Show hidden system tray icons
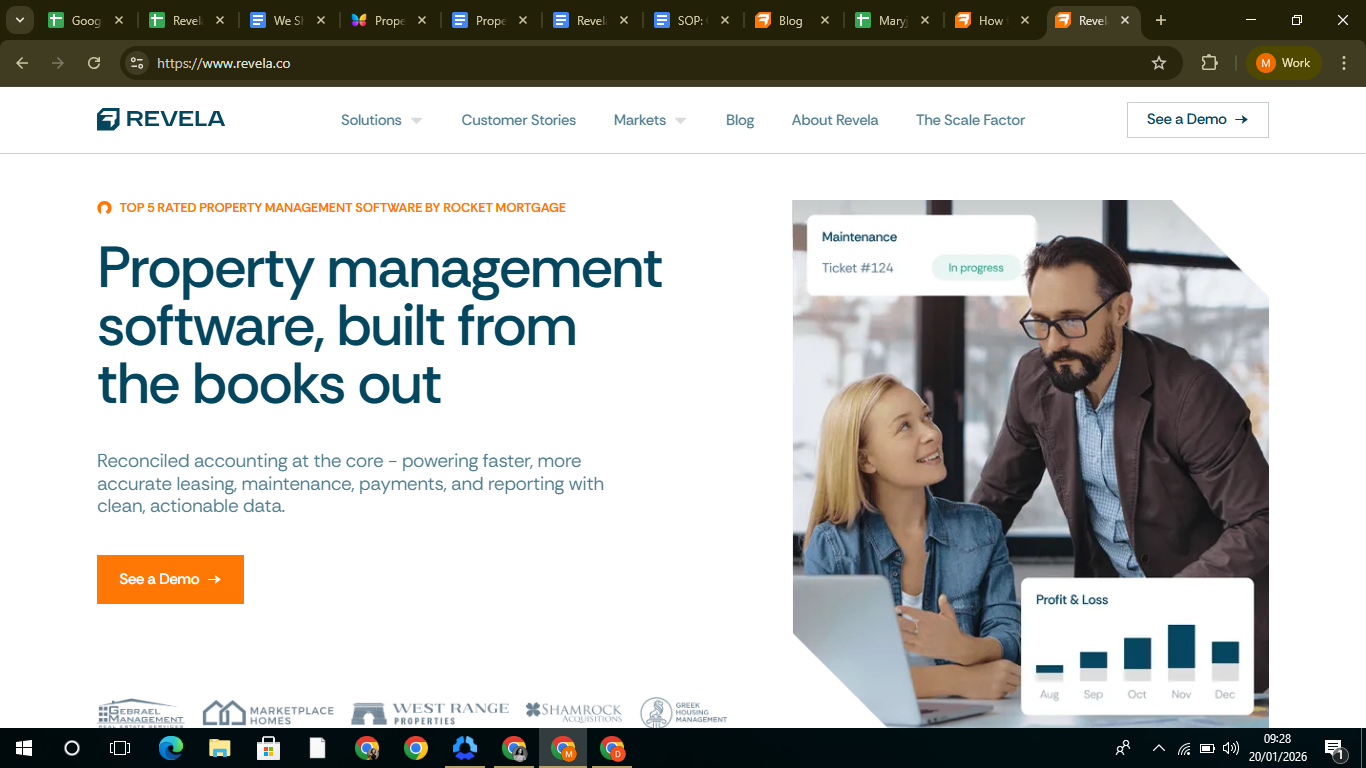 click(1159, 748)
